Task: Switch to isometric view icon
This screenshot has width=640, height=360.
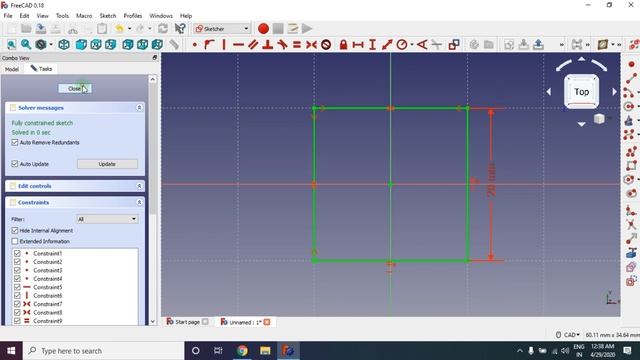Action: [64, 44]
